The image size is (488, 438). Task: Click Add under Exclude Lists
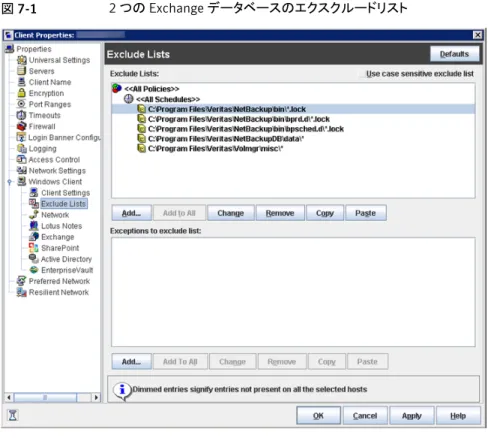tap(131, 213)
